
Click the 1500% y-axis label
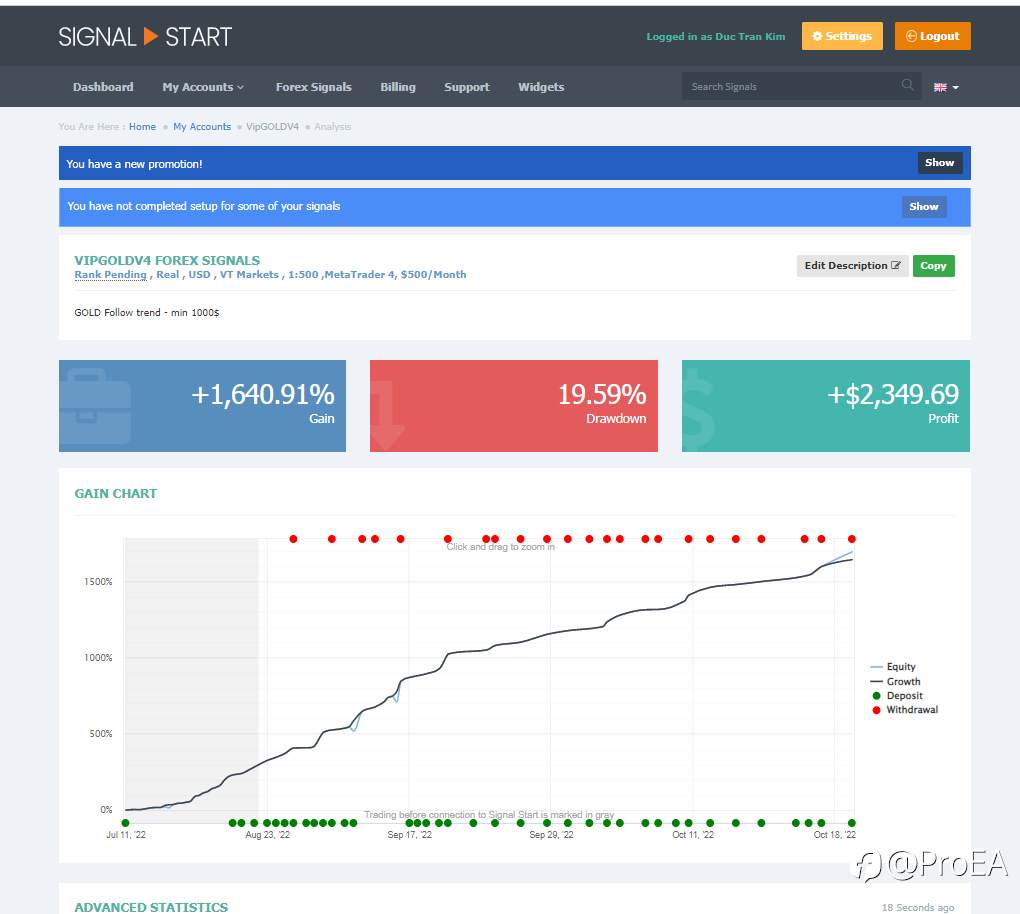[98, 582]
